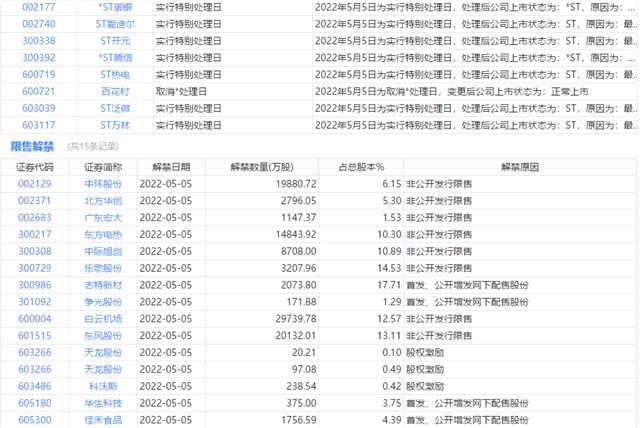This screenshot has width=640, height=428.
Task: Open stock code 601515 link
Action: click(35, 335)
